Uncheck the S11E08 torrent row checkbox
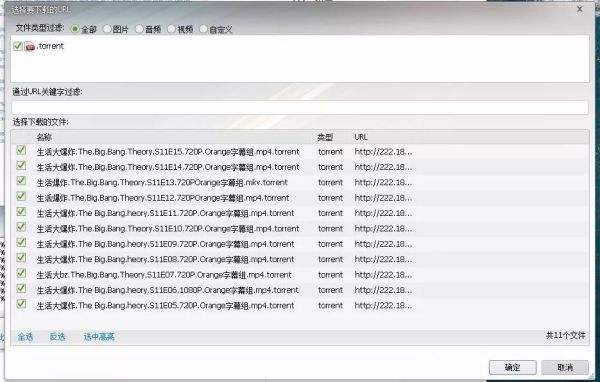This screenshot has height=382, width=600. click(21, 258)
